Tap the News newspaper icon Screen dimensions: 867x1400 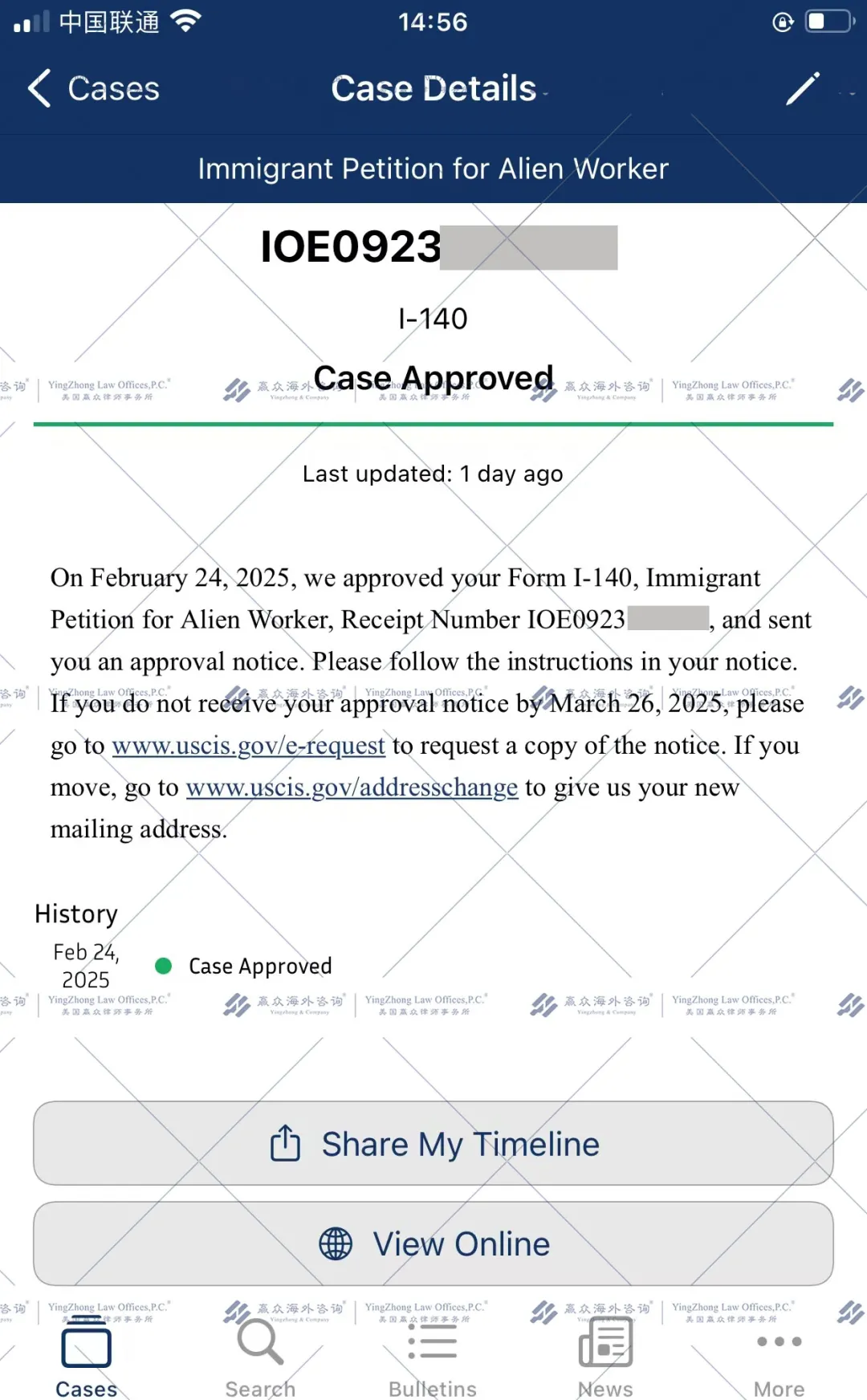click(605, 1342)
